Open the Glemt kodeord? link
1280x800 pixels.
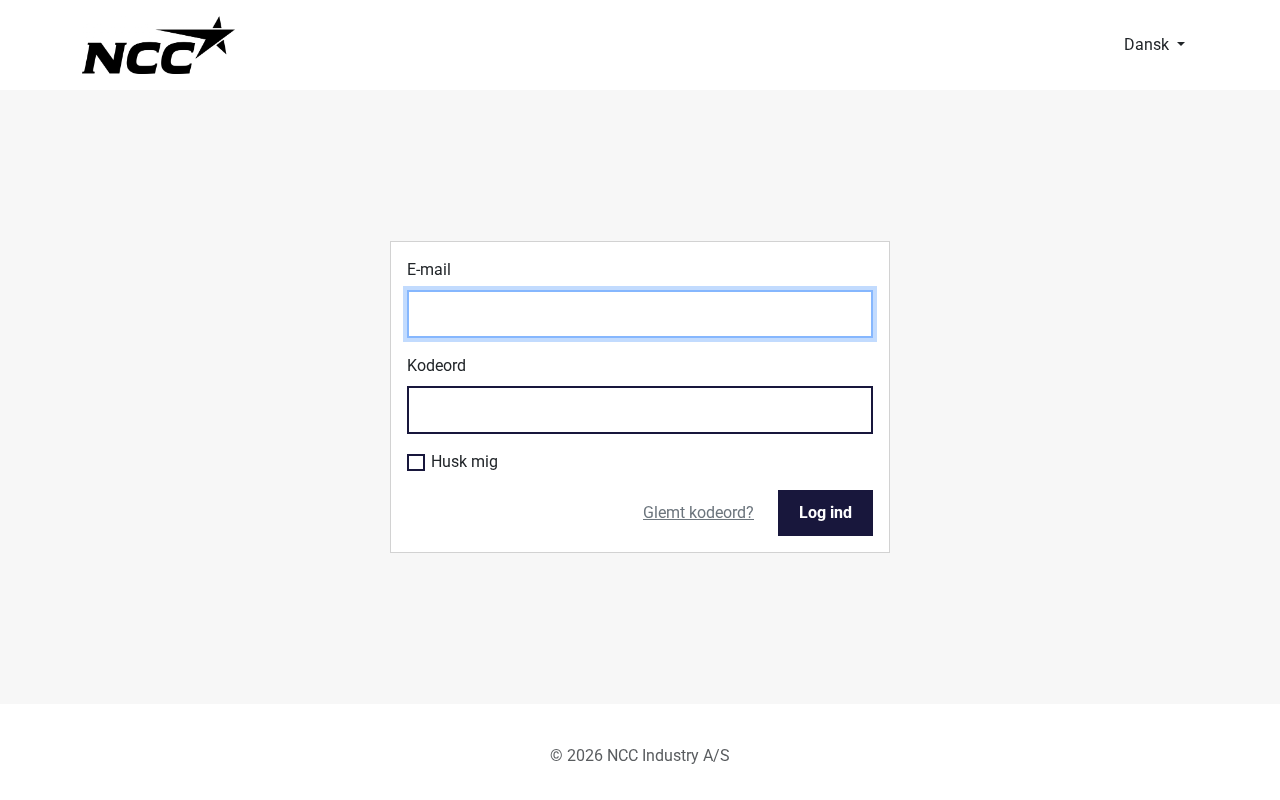coord(698,513)
